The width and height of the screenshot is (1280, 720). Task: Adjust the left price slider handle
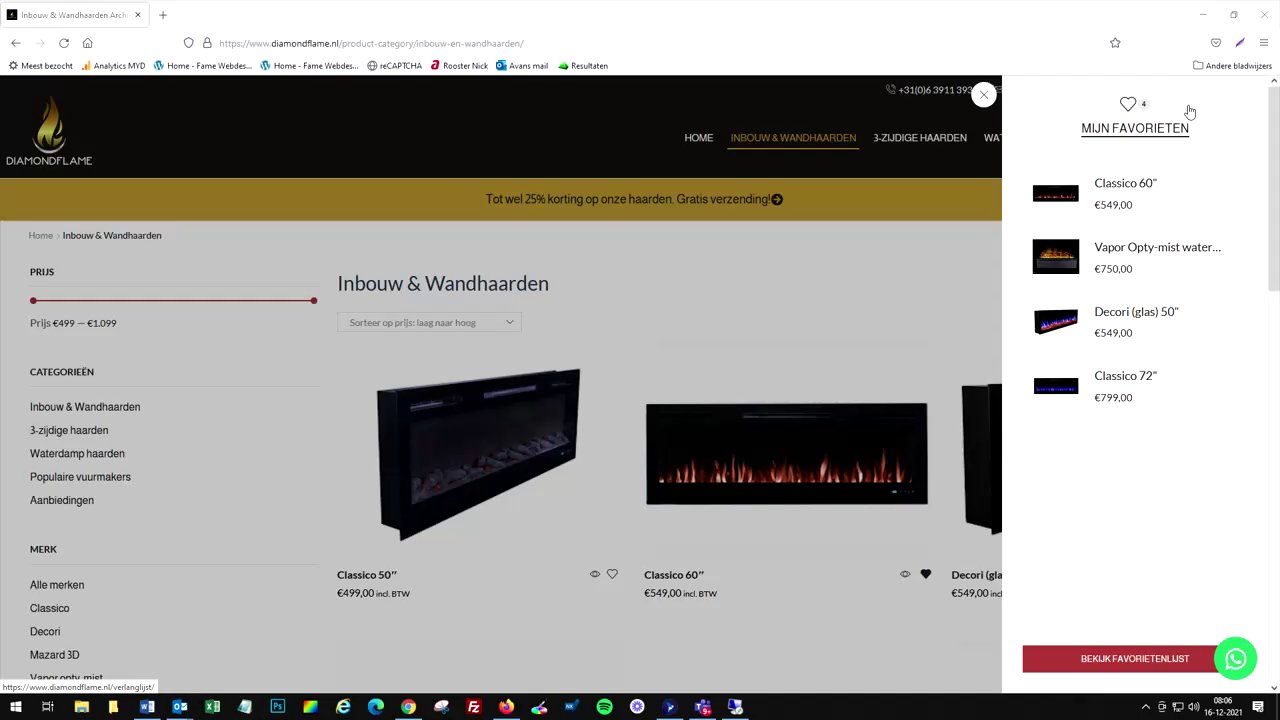pos(33,301)
